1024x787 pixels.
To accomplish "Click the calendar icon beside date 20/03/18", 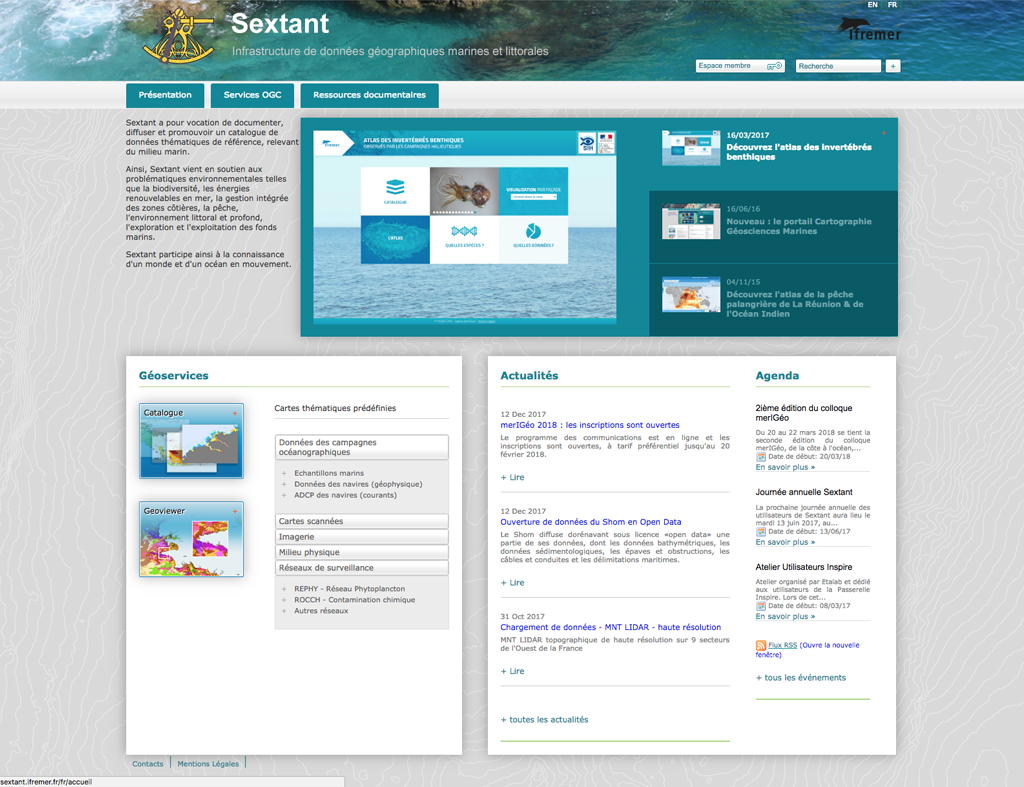I will (x=761, y=456).
